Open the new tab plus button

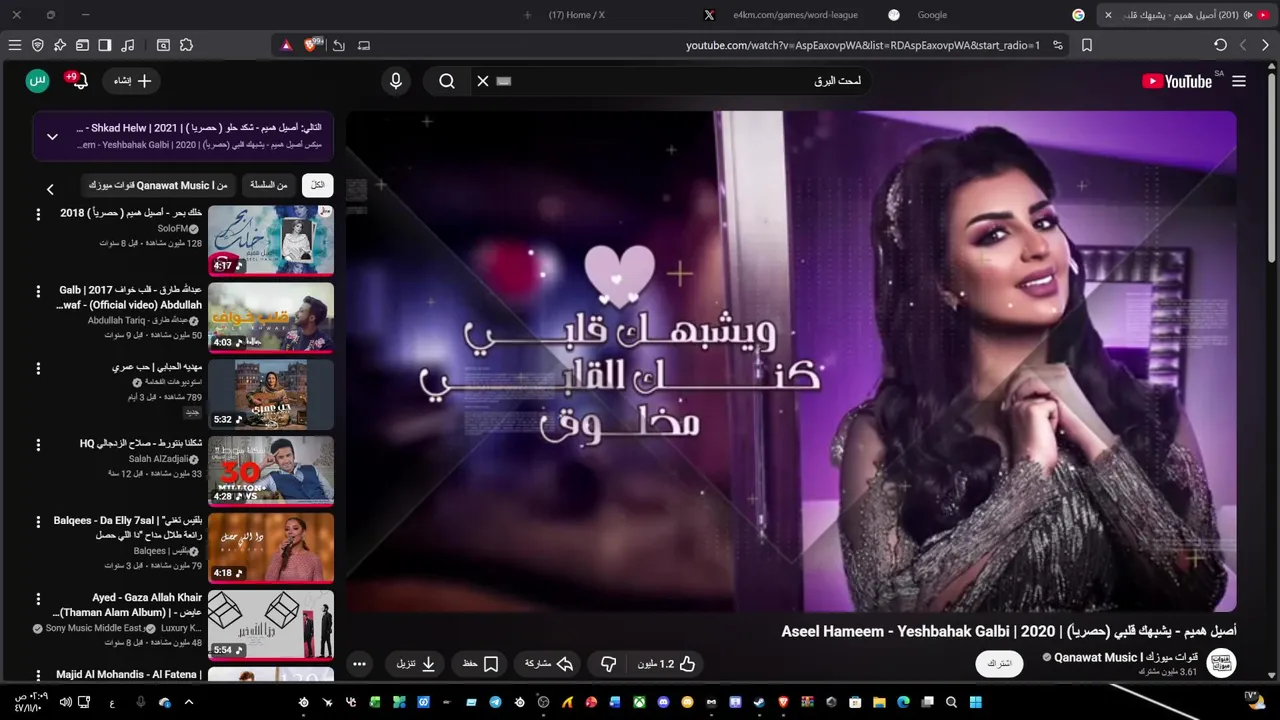pos(528,15)
